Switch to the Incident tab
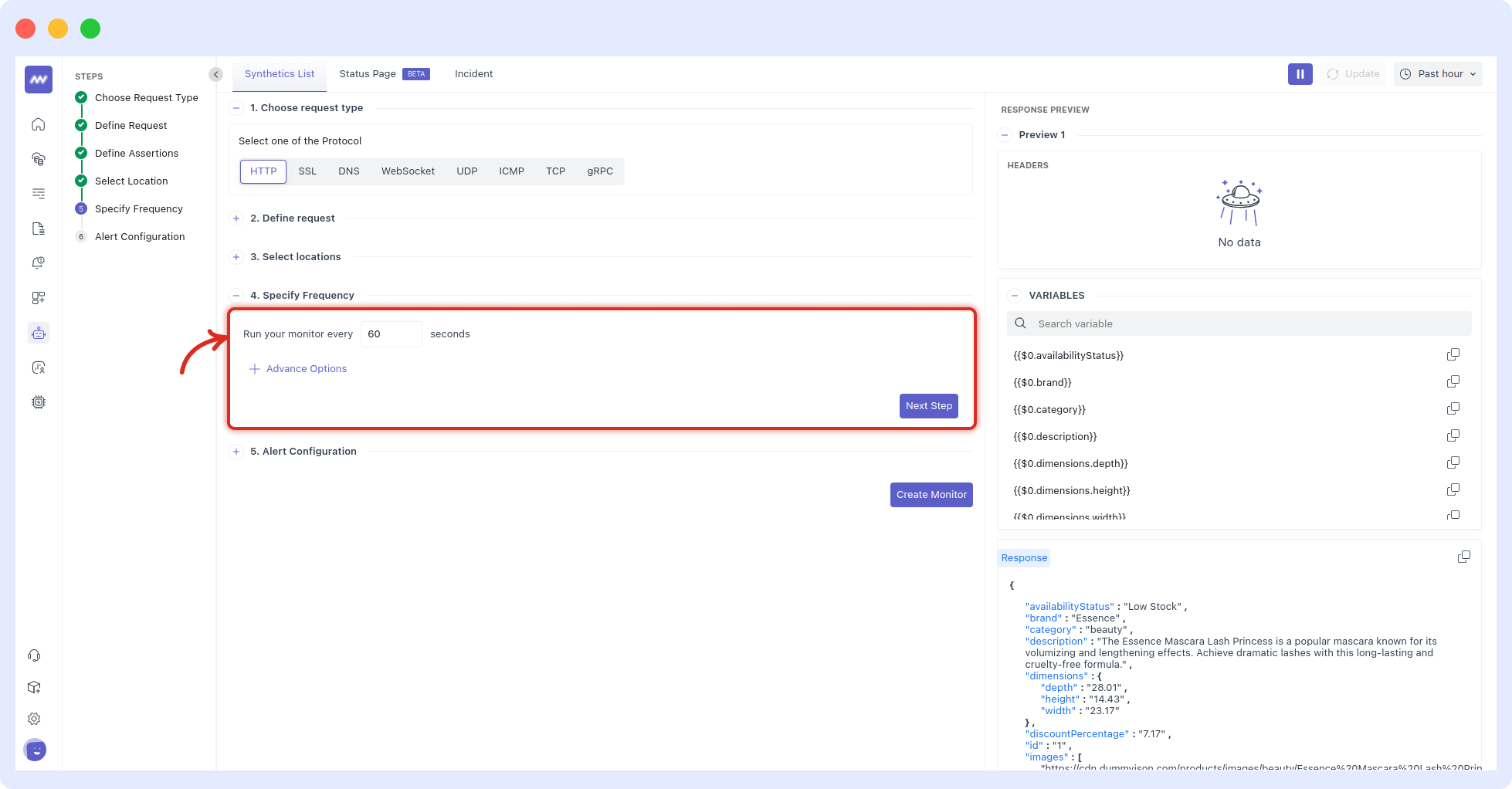The height and width of the screenshot is (789, 1512). pos(473,74)
